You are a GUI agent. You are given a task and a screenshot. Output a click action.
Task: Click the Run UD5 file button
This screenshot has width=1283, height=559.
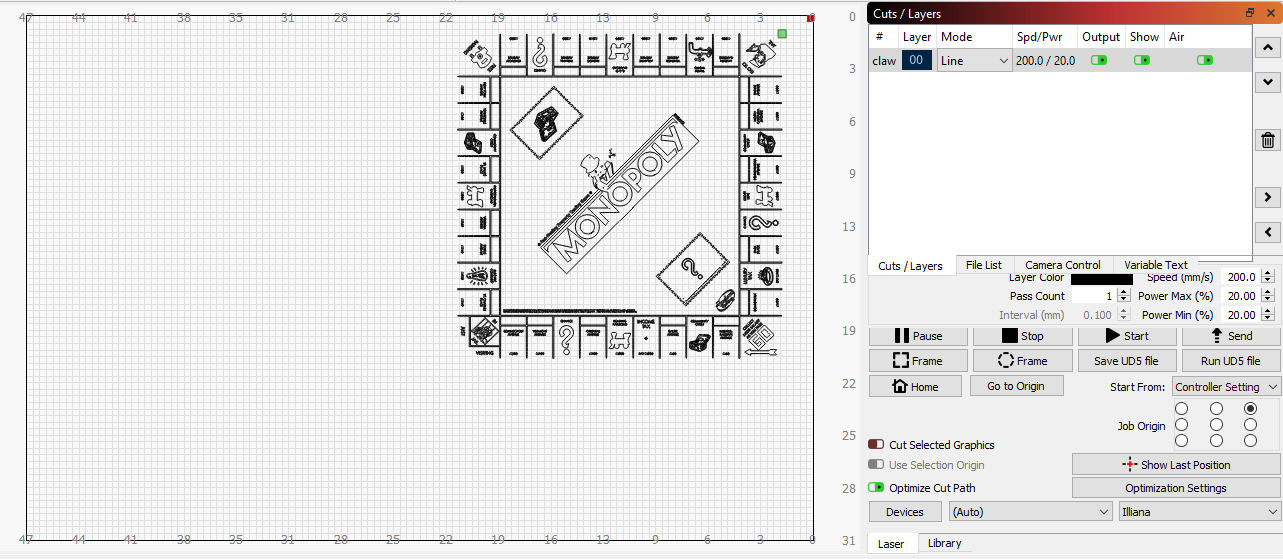tap(1231, 361)
